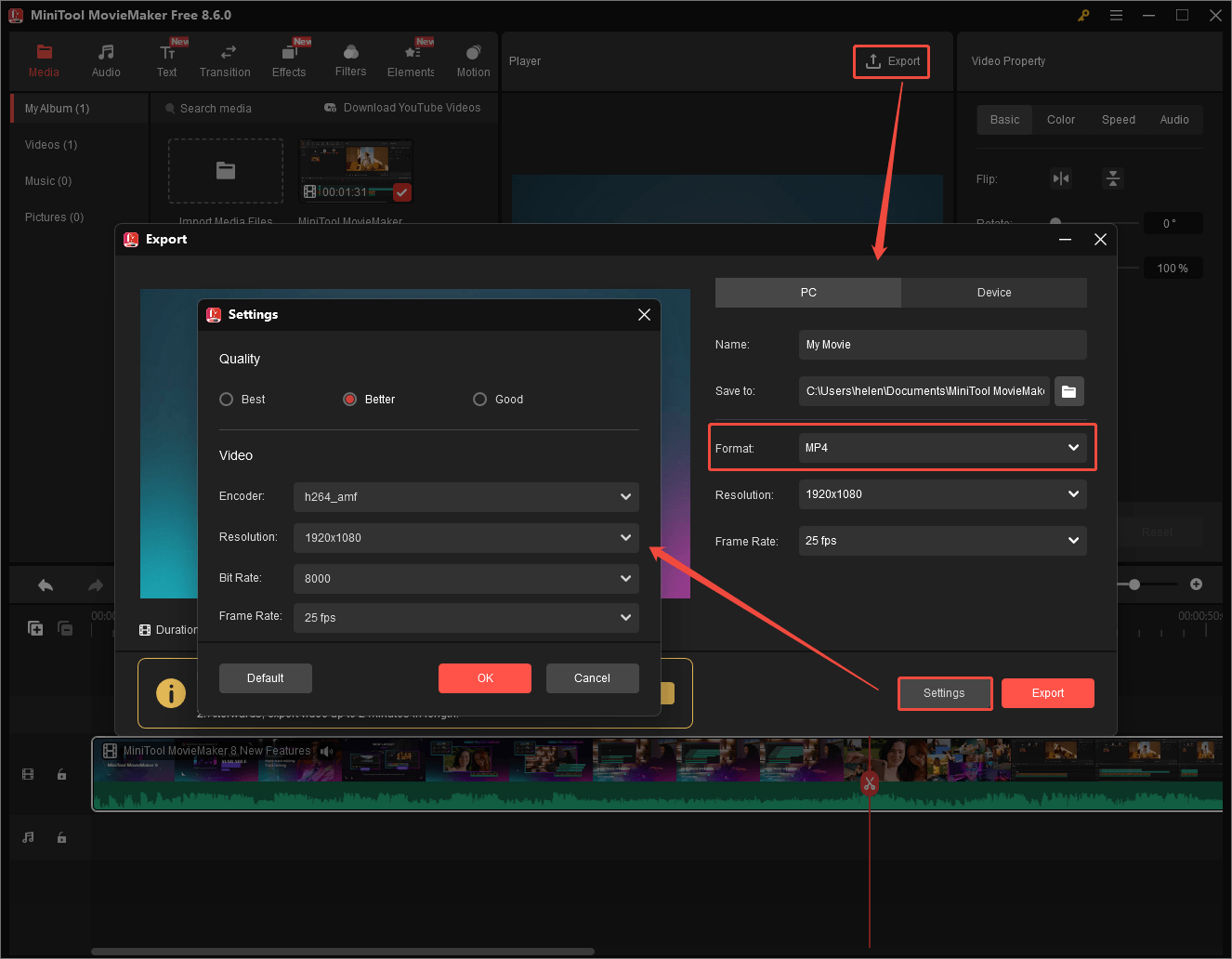Image resolution: width=1232 pixels, height=959 pixels.
Task: Click the scissors split icon on playhead
Action: click(870, 783)
